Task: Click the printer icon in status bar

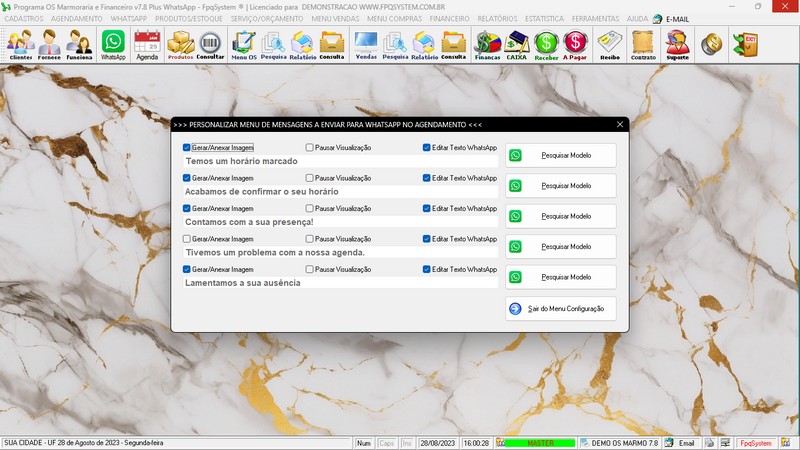Action: click(710, 443)
